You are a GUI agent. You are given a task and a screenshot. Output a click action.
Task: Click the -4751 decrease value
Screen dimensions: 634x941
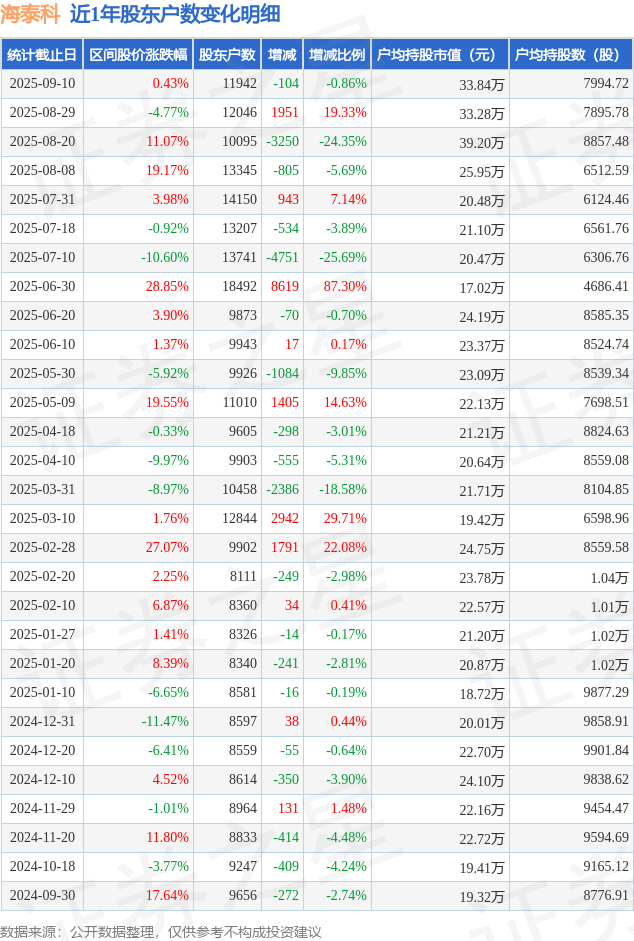tap(282, 257)
